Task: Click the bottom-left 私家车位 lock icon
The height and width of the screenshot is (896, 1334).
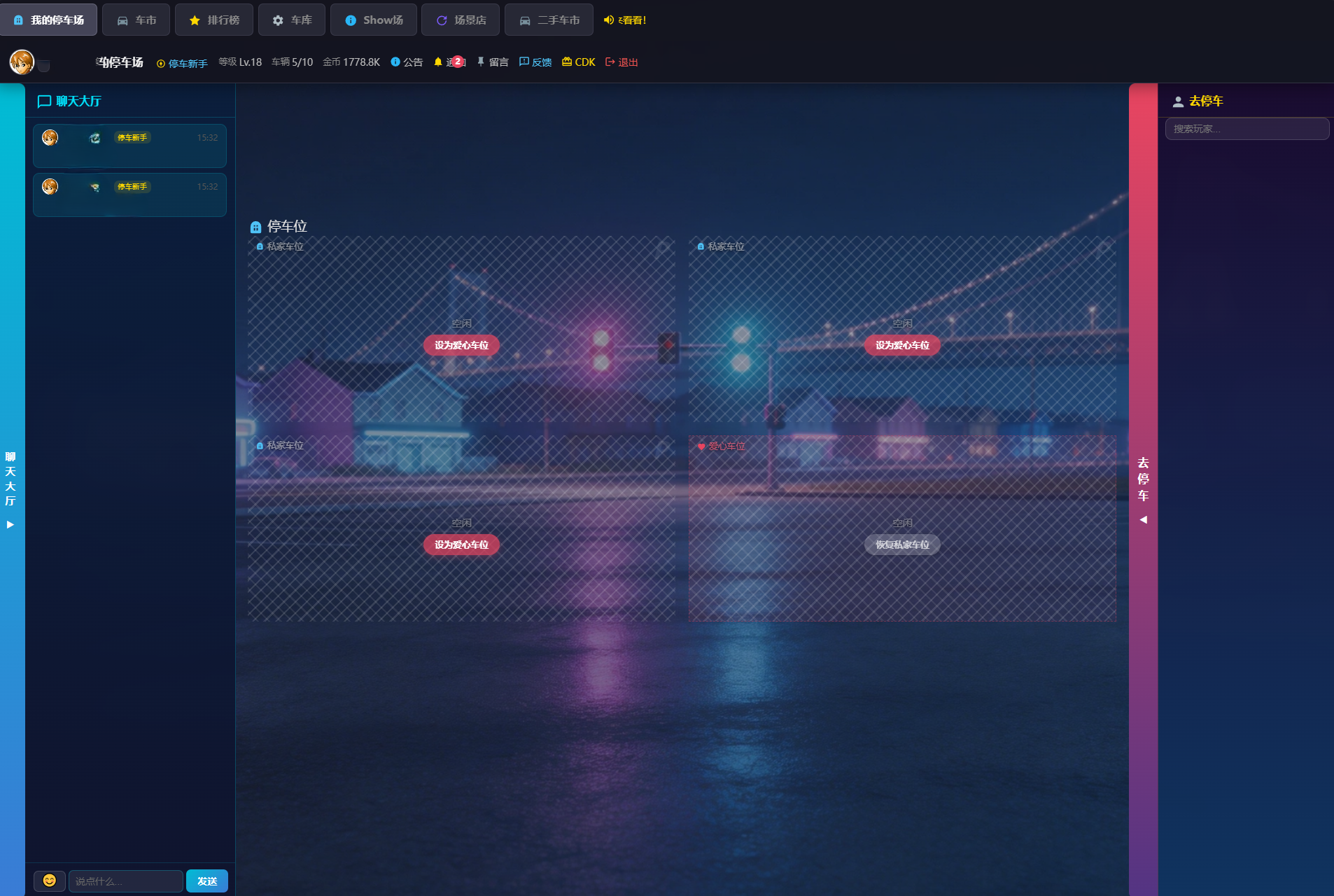Action: point(260,446)
